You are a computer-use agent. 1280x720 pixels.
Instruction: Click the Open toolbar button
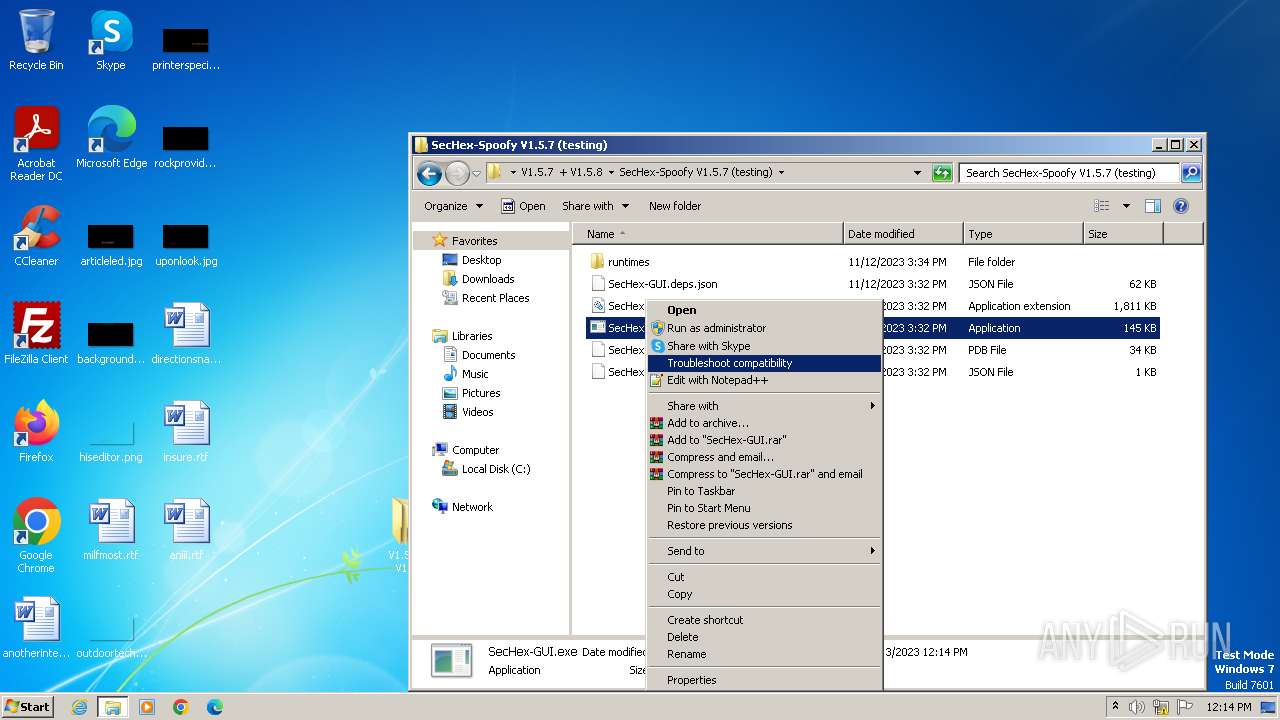pos(523,206)
